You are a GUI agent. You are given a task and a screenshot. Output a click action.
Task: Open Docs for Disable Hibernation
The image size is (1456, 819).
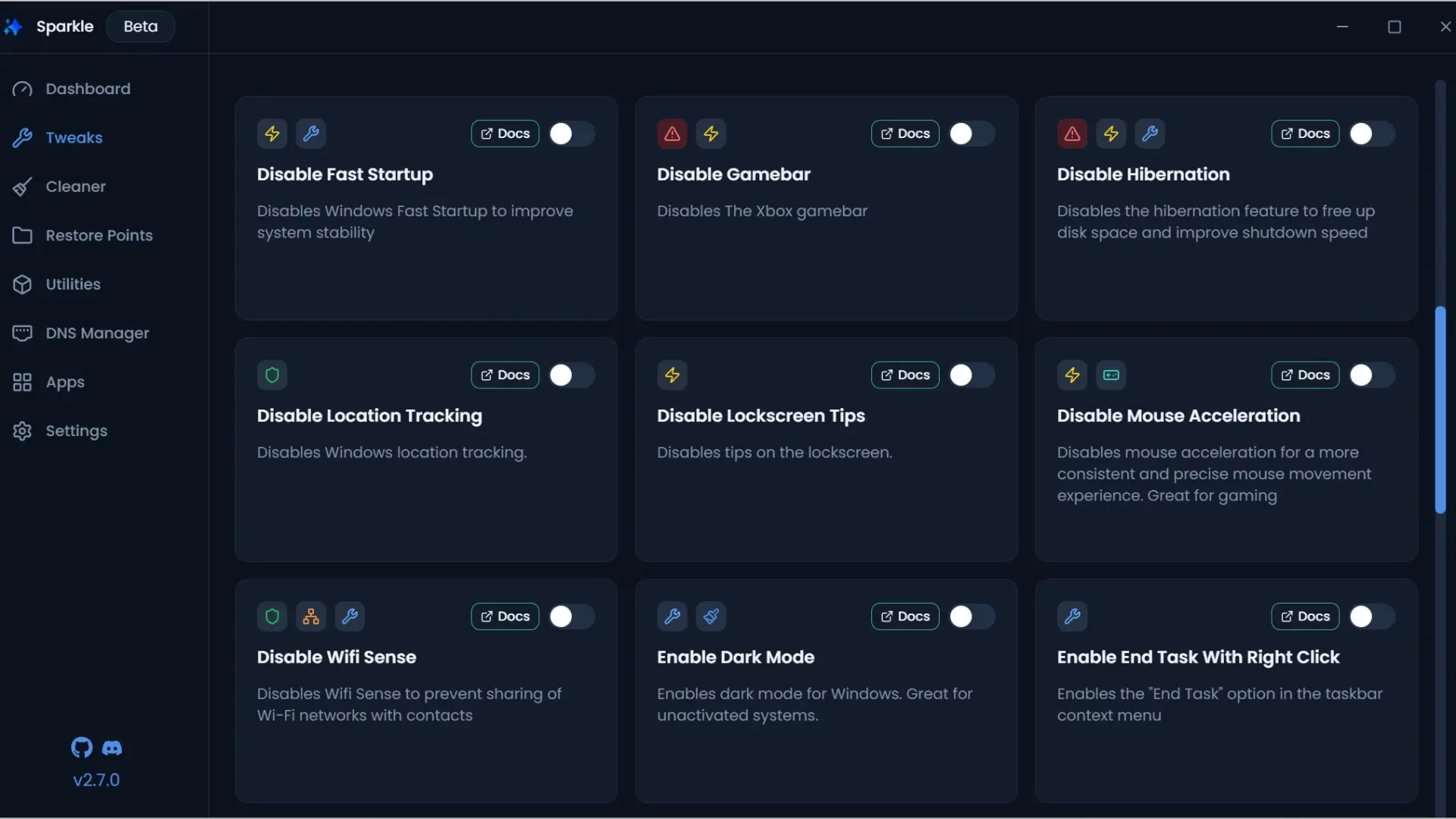click(x=1305, y=134)
